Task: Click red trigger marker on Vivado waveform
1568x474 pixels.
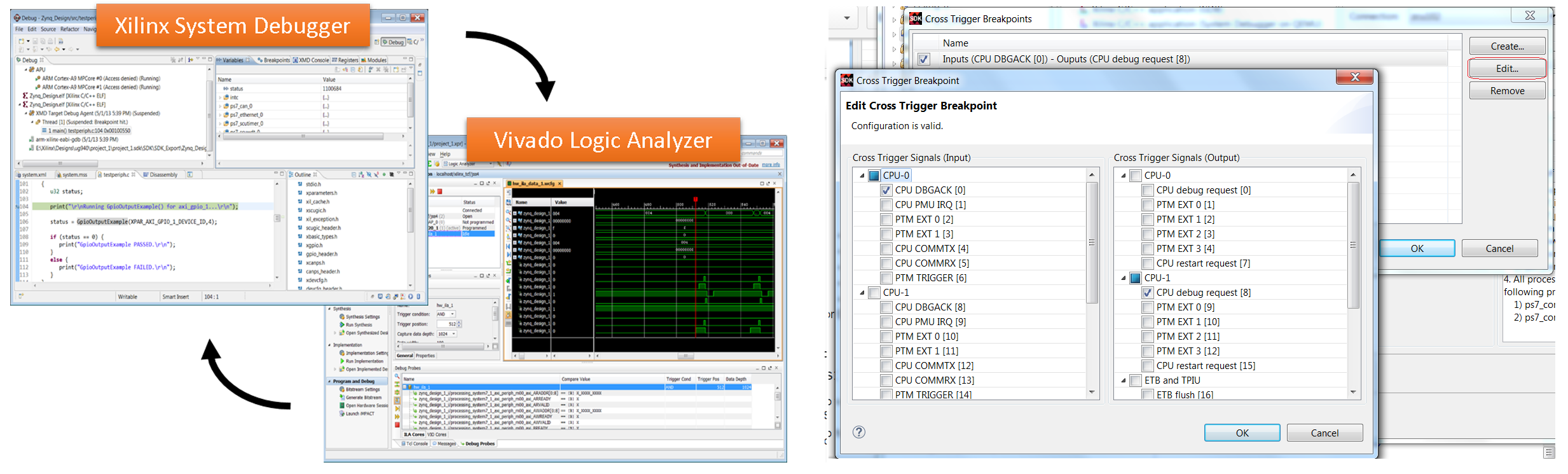Action: click(x=696, y=200)
